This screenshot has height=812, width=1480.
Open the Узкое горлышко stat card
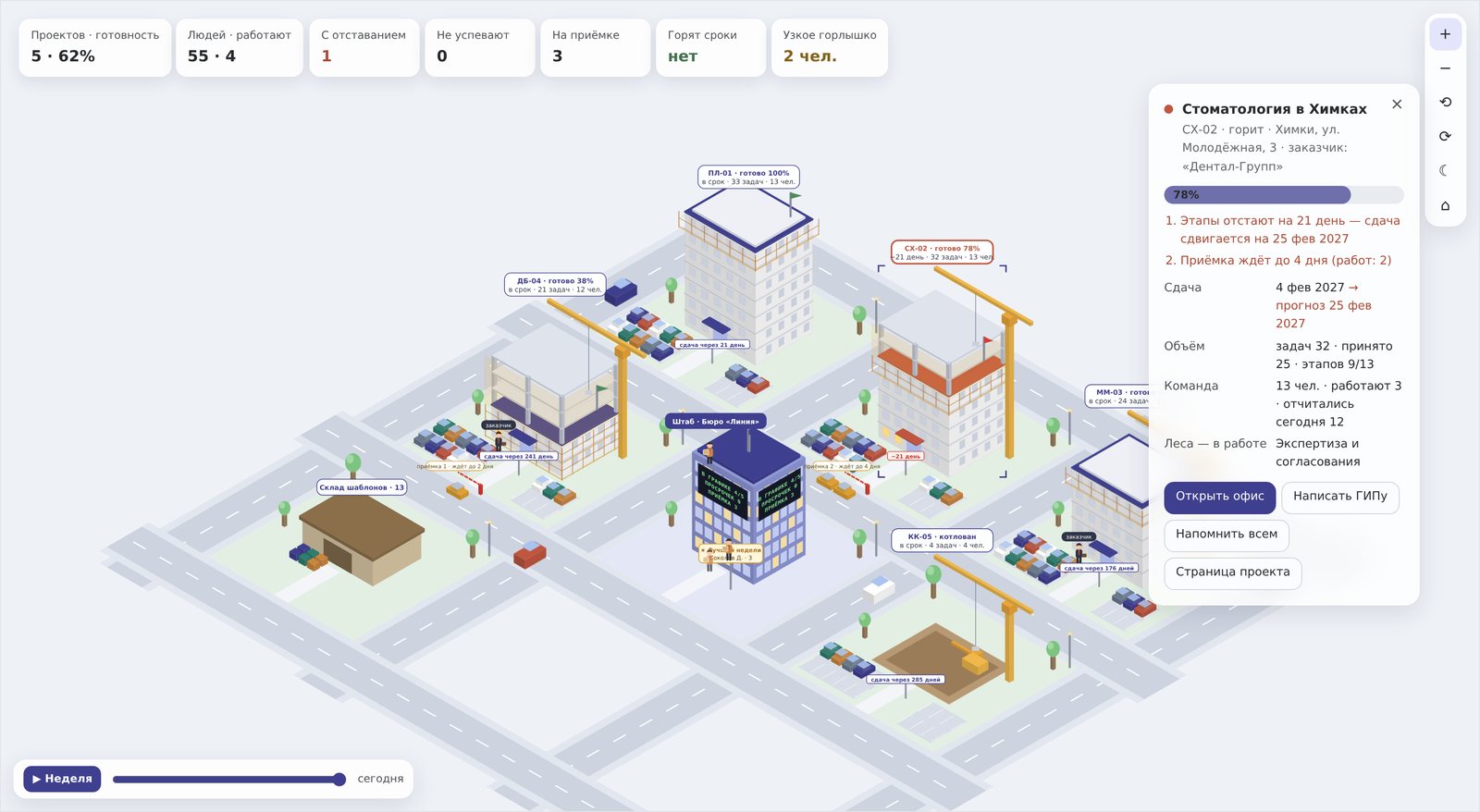(x=829, y=47)
